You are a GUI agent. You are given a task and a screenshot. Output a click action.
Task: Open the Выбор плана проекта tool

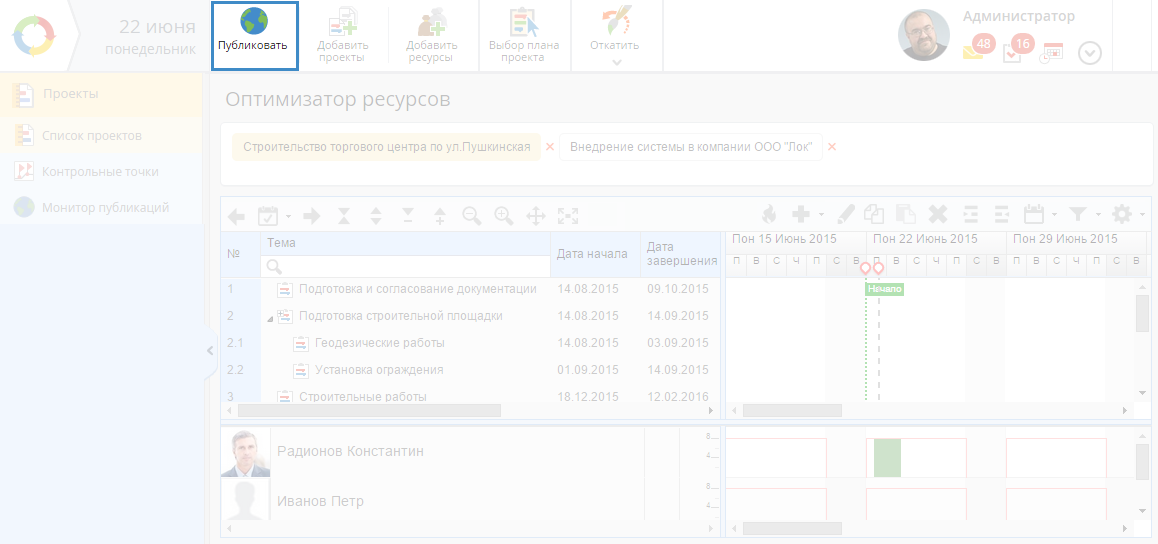523,35
